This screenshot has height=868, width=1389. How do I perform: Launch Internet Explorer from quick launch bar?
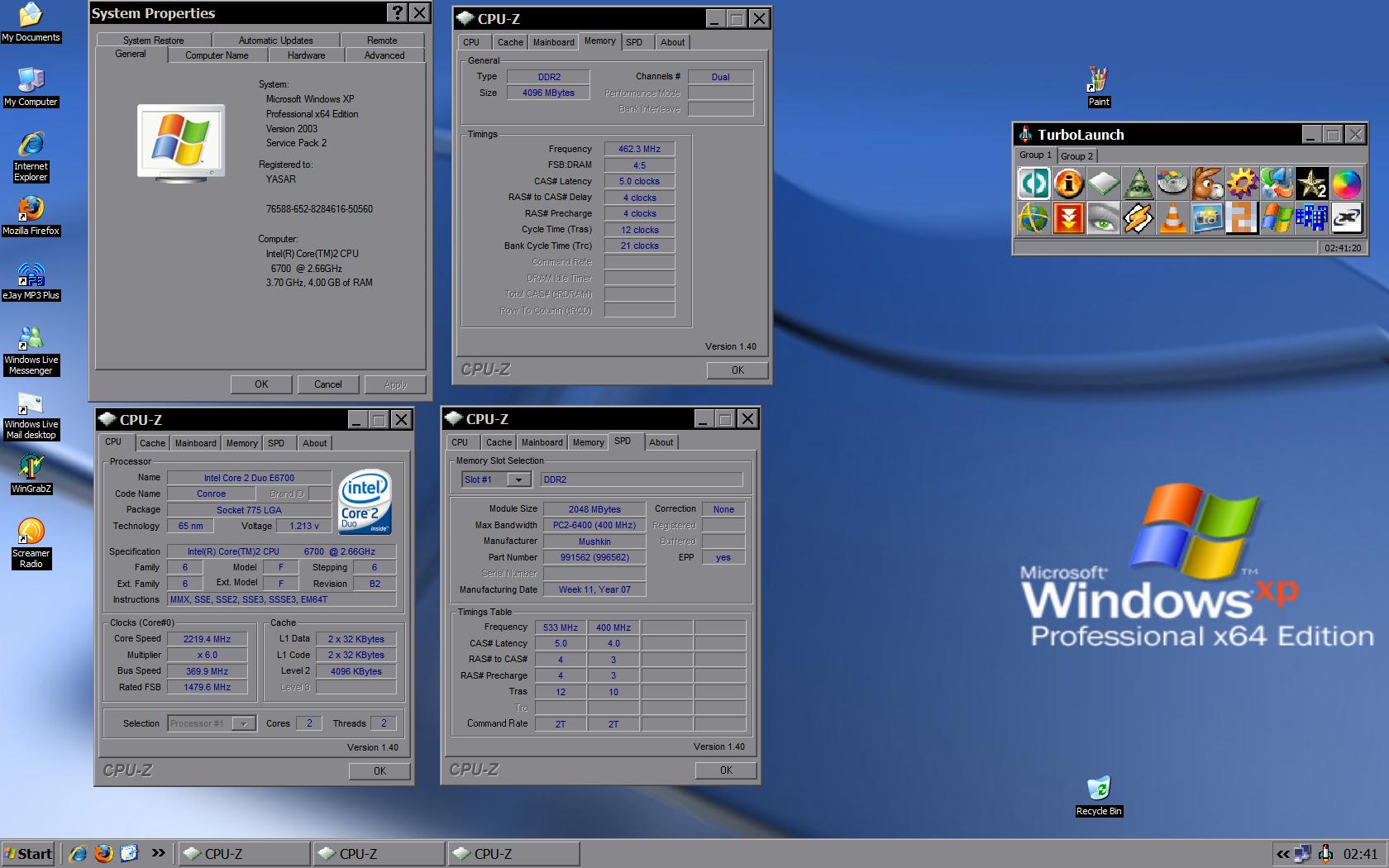point(78,854)
